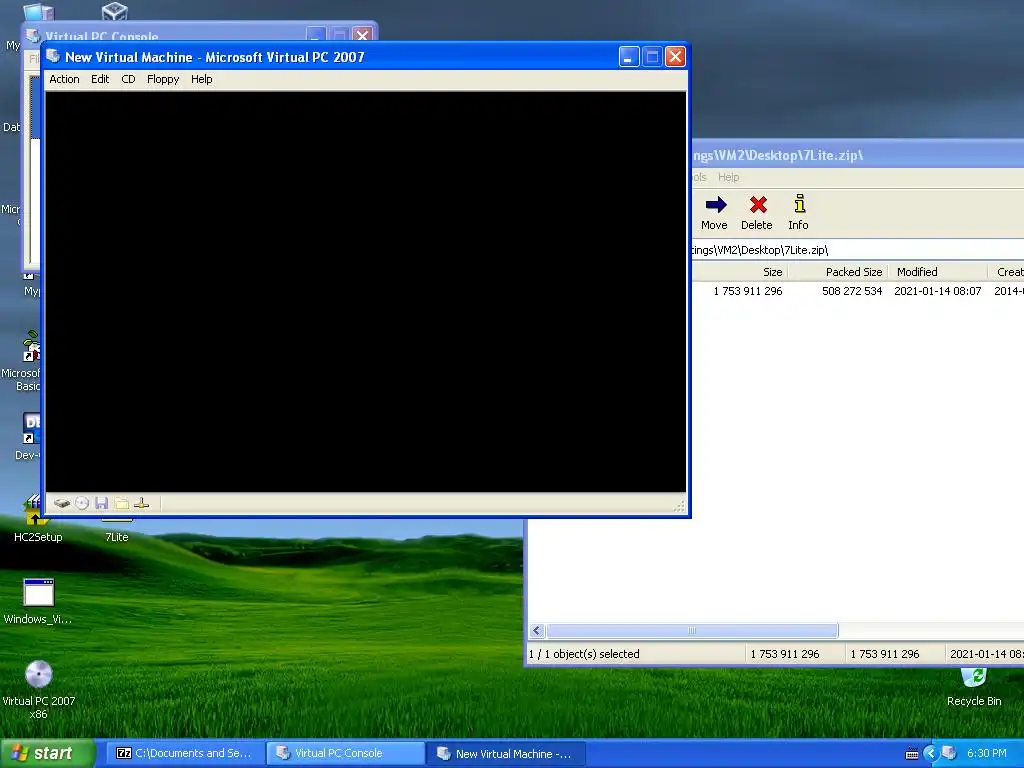1024x768 pixels.
Task: Click the Move arrow icon in 7-Zip
Action: click(716, 204)
